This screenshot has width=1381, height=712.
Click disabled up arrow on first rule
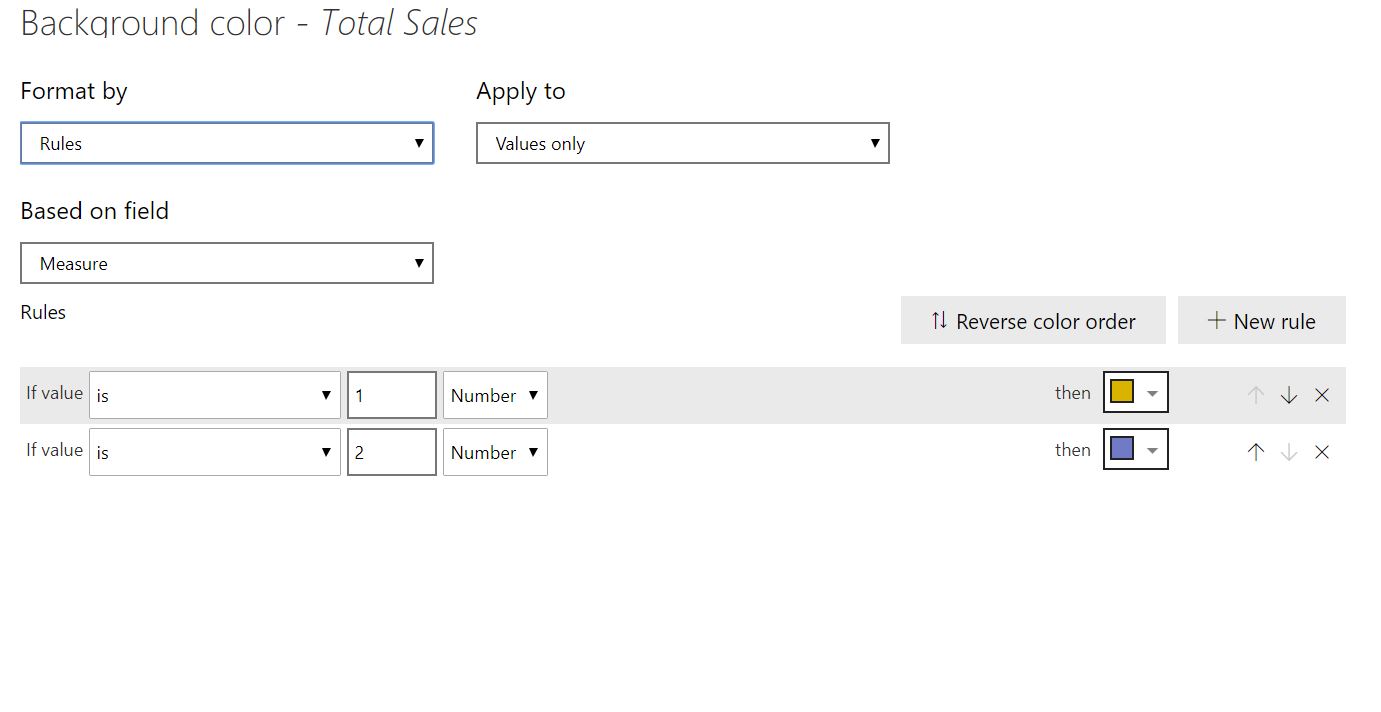coord(1256,395)
